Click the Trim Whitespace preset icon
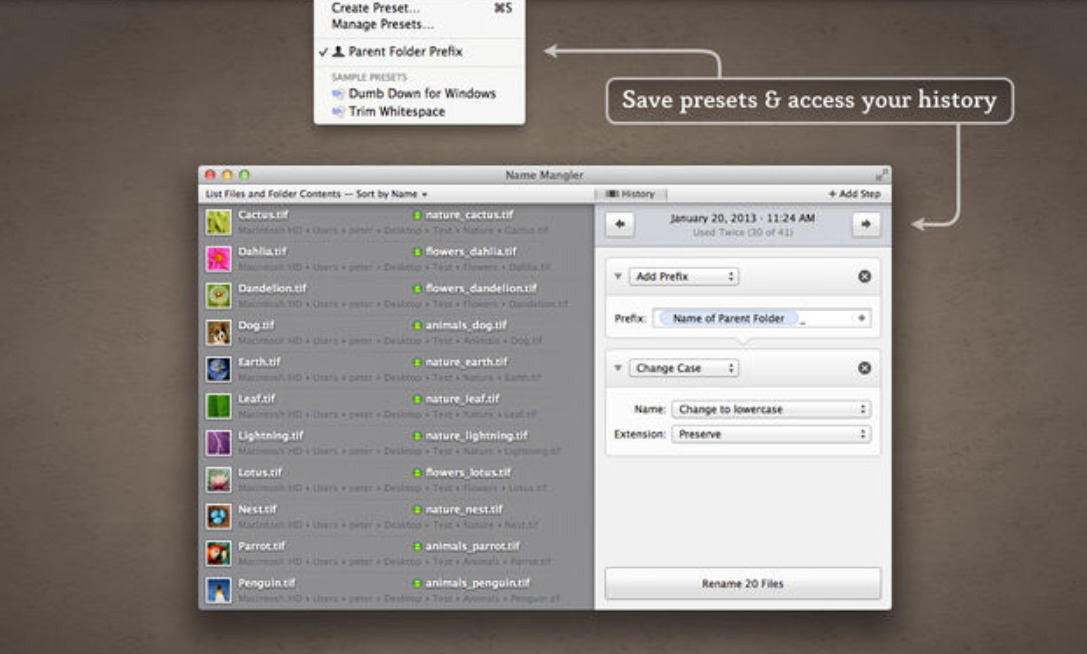Viewport: 1087px width, 654px height. [338, 111]
